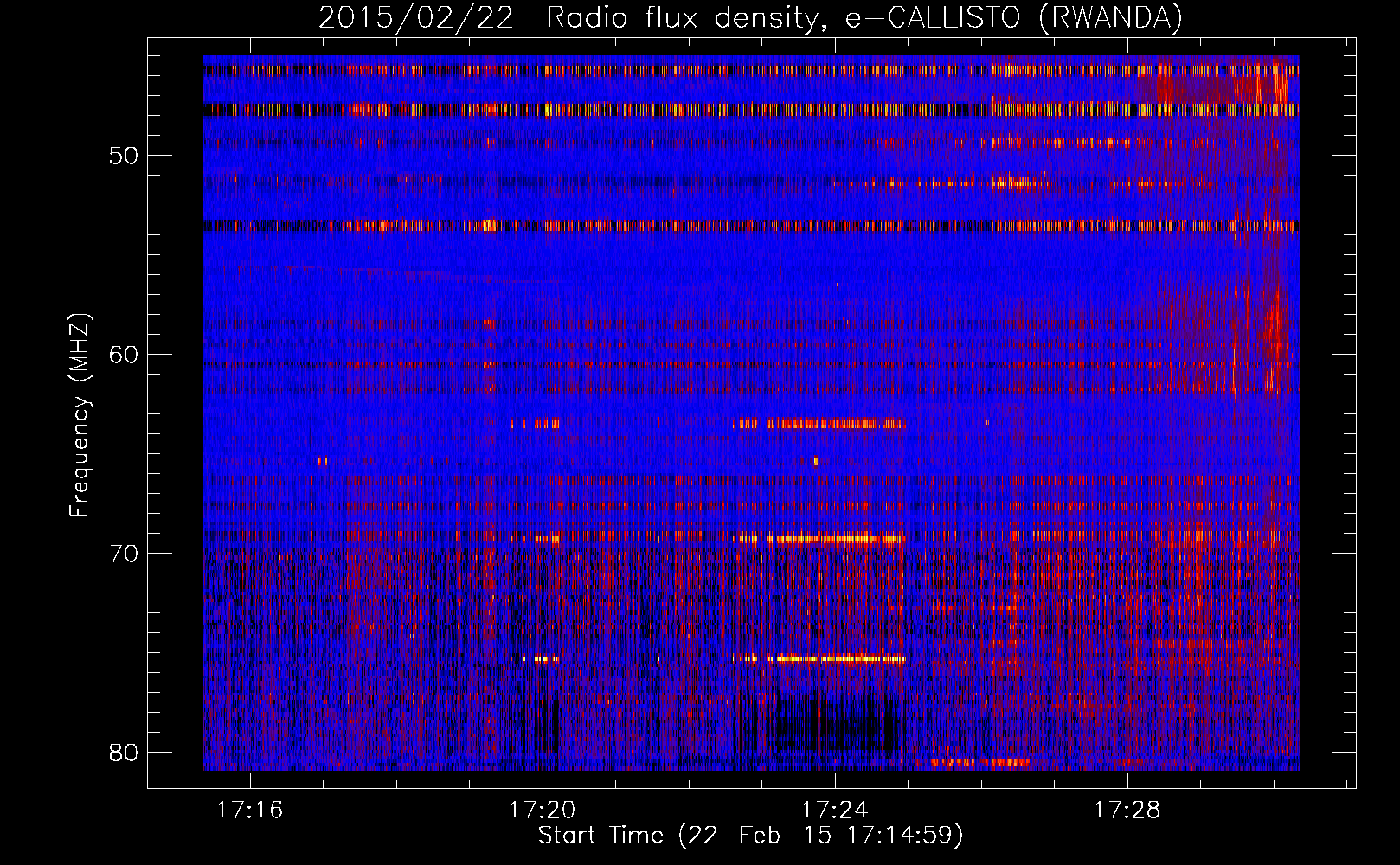The height and width of the screenshot is (865, 1400).
Task: Click the "Start Time (22-Feb-15 17:14:59)" label
Action: point(751,836)
